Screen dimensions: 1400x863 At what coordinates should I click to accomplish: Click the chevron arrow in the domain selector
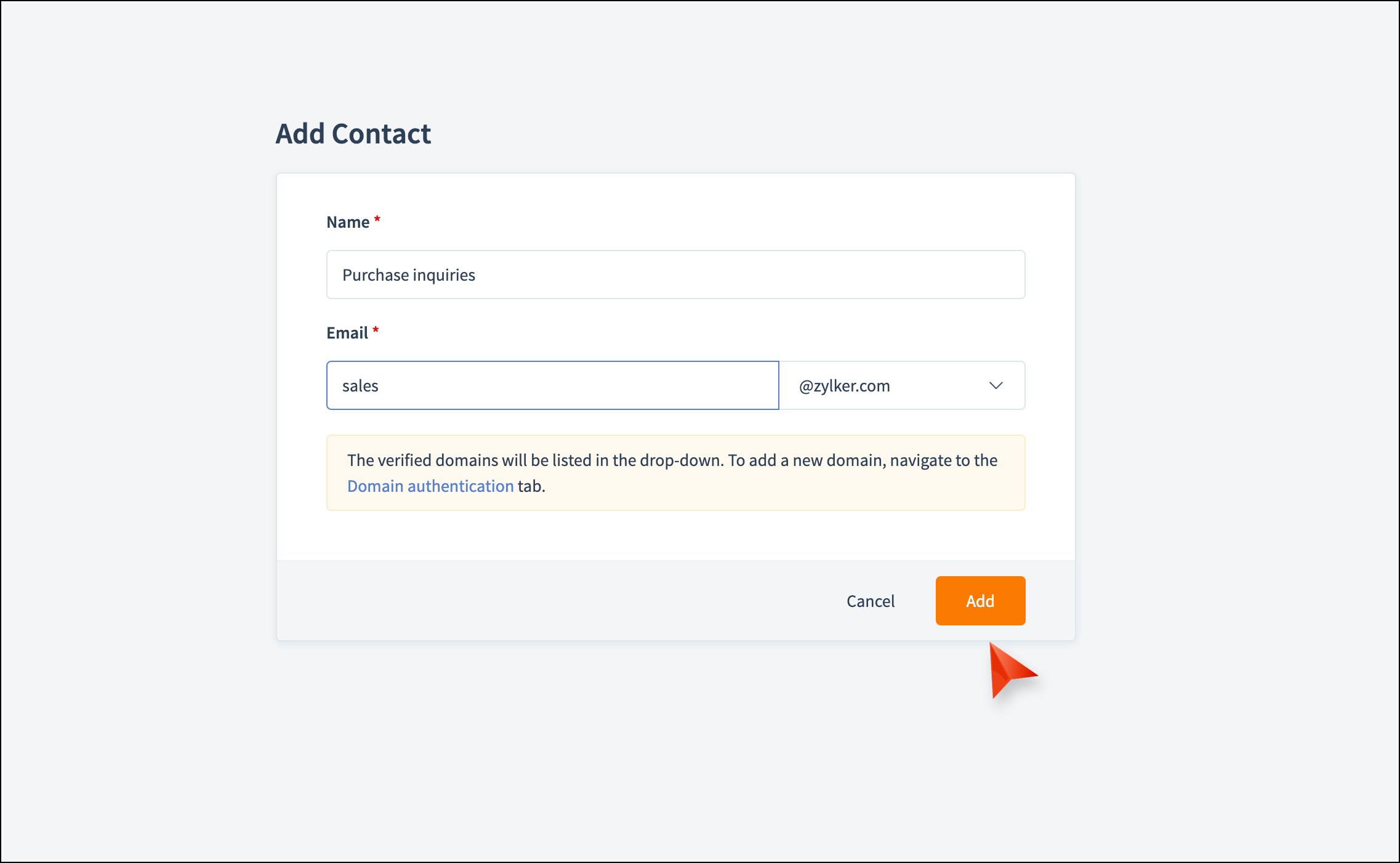pos(996,385)
